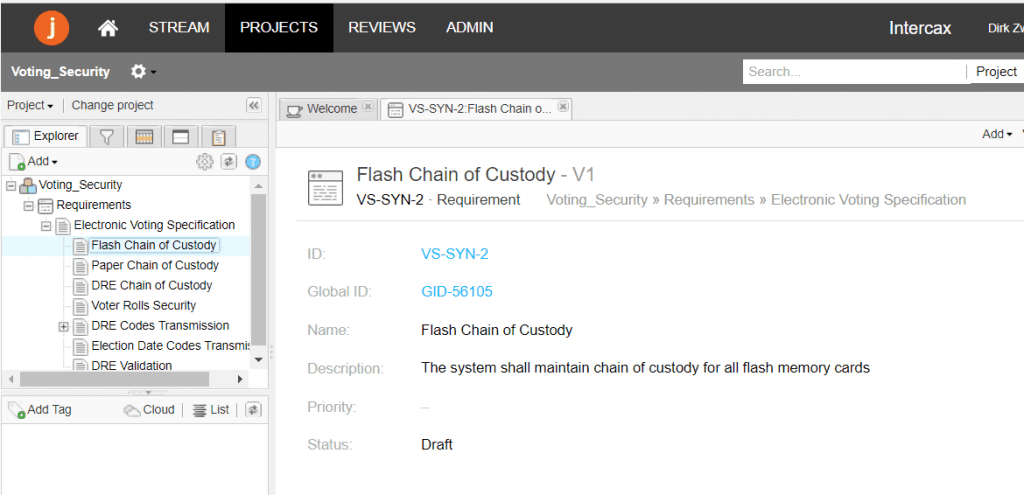Expand the DRE Codes Transmission node
This screenshot has width=1024, height=495.
click(64, 326)
